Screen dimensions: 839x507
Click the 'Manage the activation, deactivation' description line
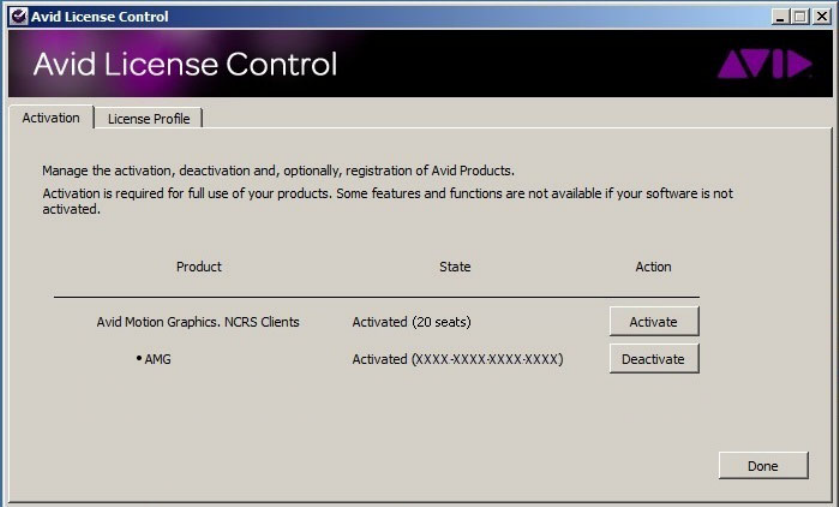(278, 171)
